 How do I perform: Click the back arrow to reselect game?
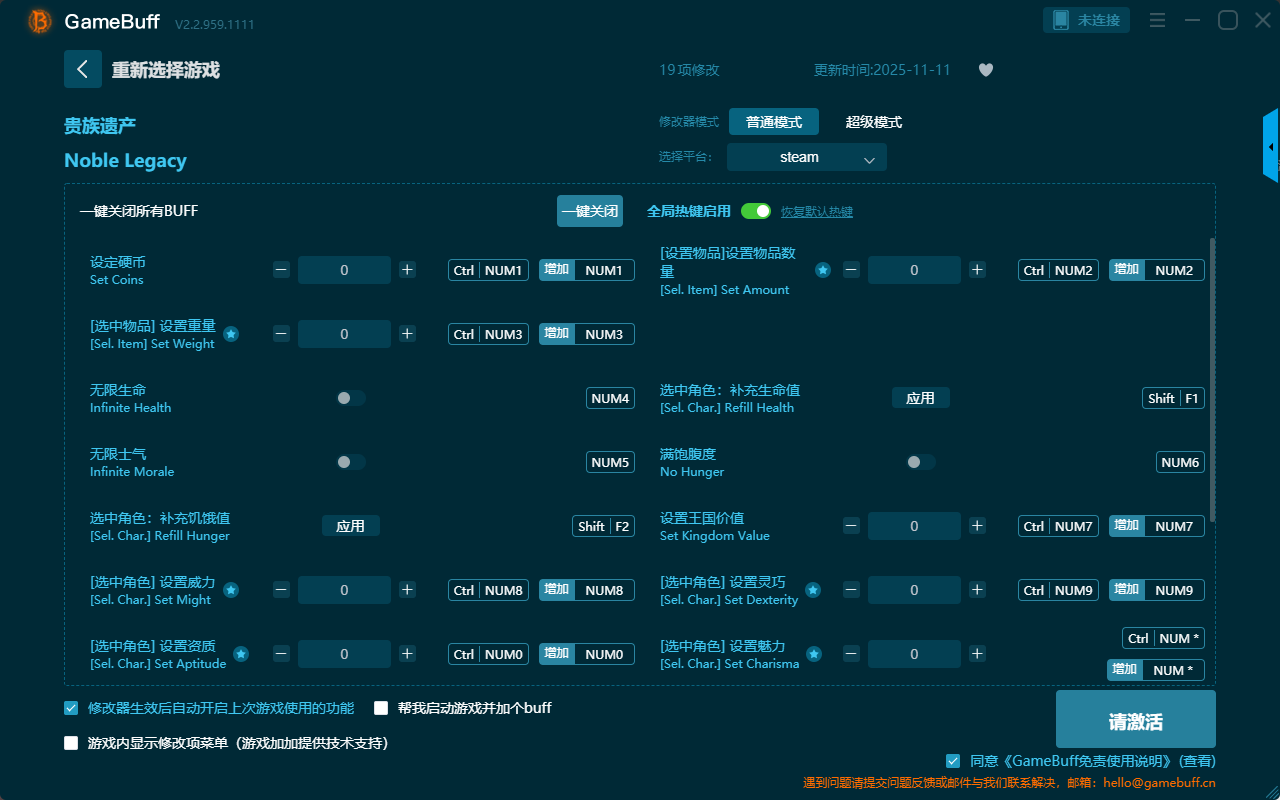pos(83,69)
